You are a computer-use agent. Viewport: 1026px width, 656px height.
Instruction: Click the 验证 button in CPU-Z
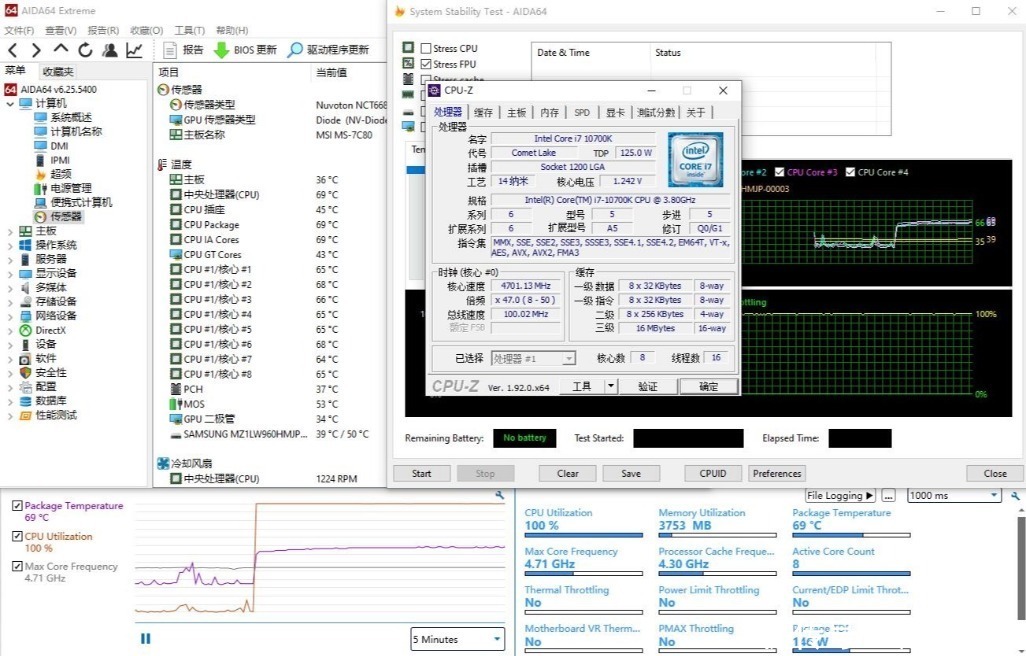click(x=647, y=386)
